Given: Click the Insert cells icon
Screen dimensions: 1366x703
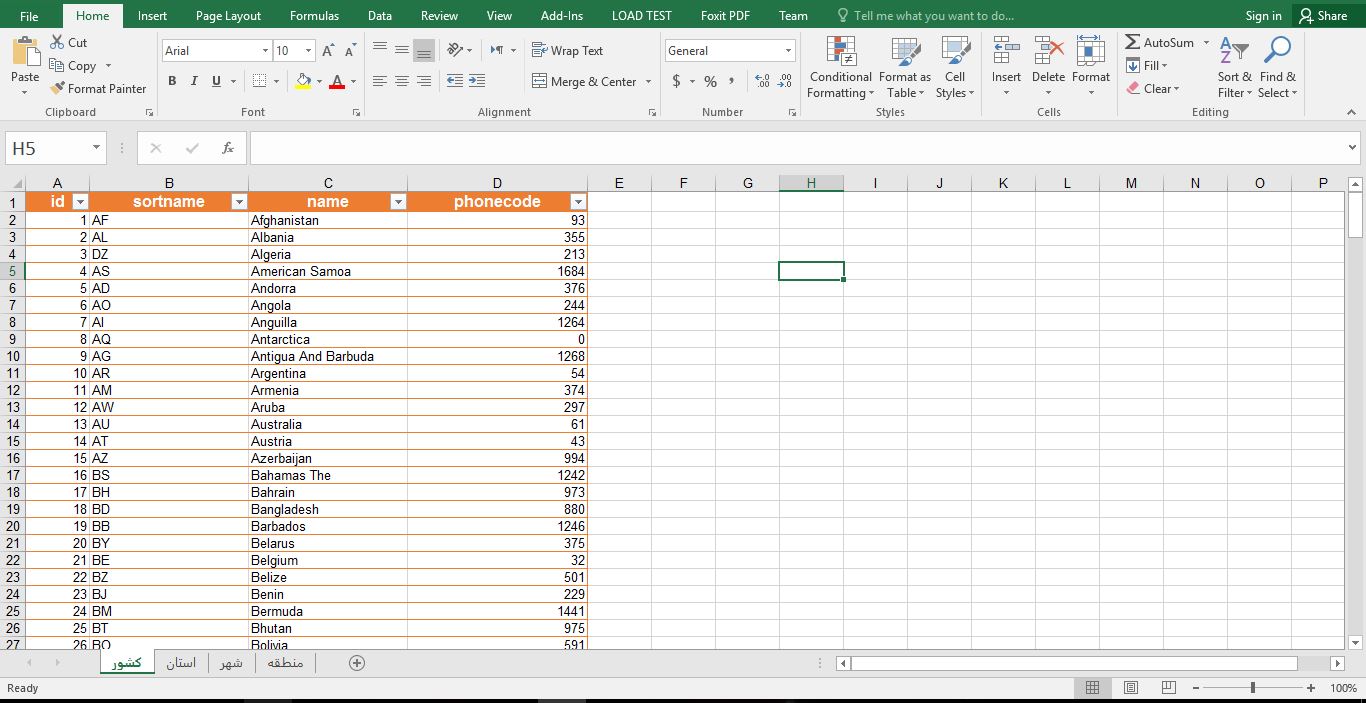Looking at the screenshot, I should (x=1006, y=51).
